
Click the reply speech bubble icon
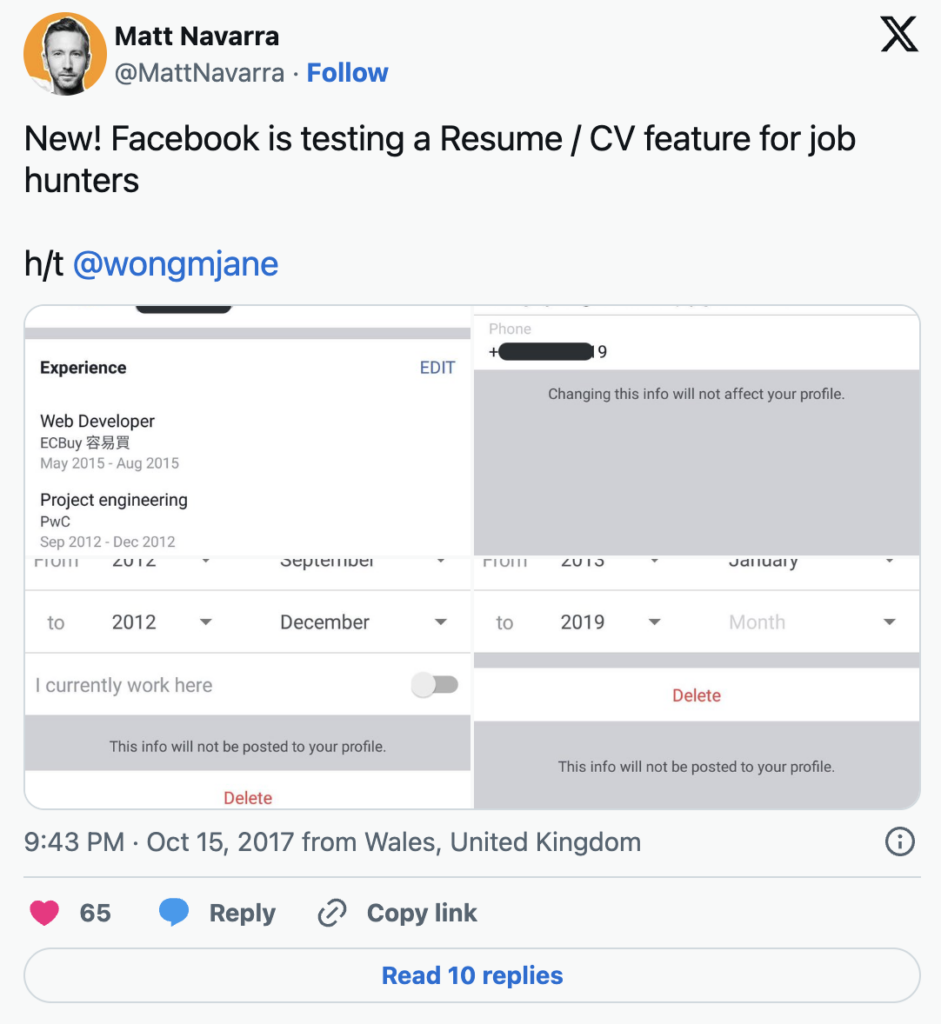click(174, 912)
